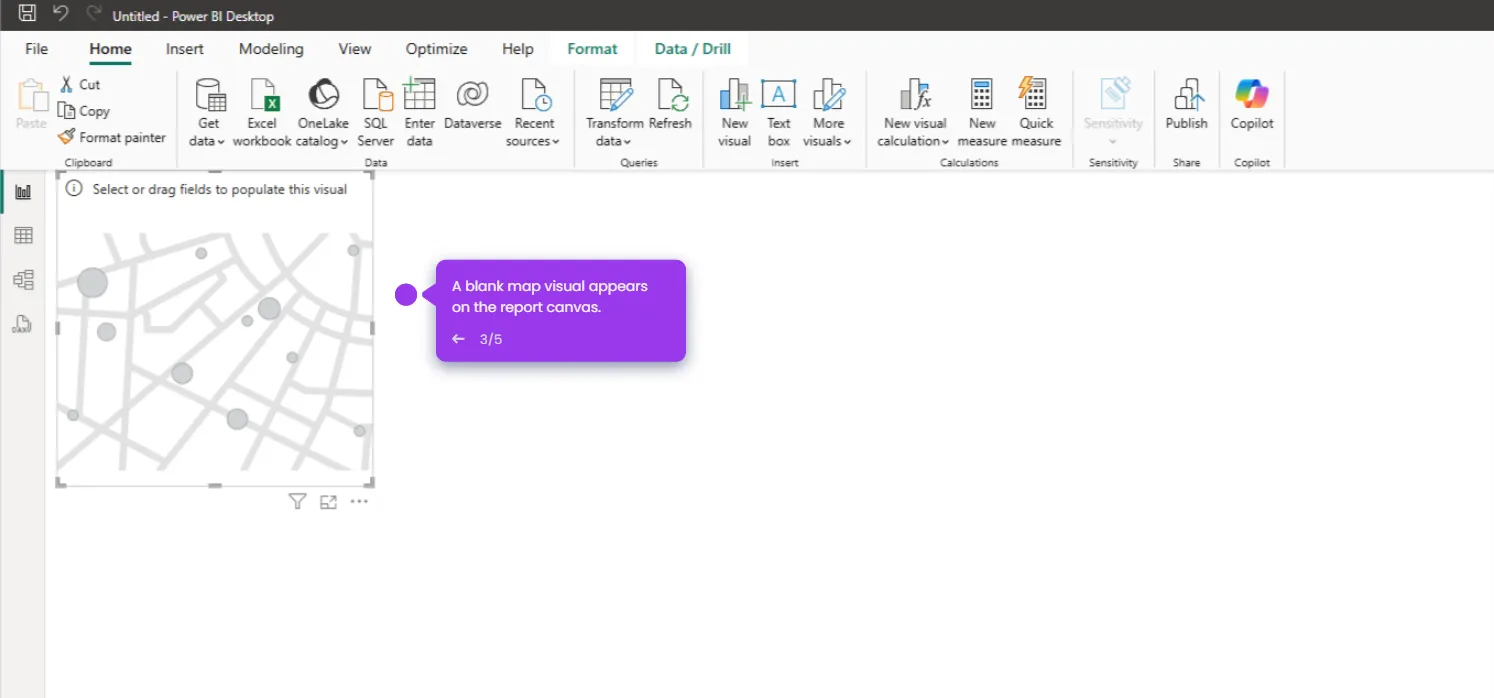Switch to Table view in sidebar

[23, 235]
